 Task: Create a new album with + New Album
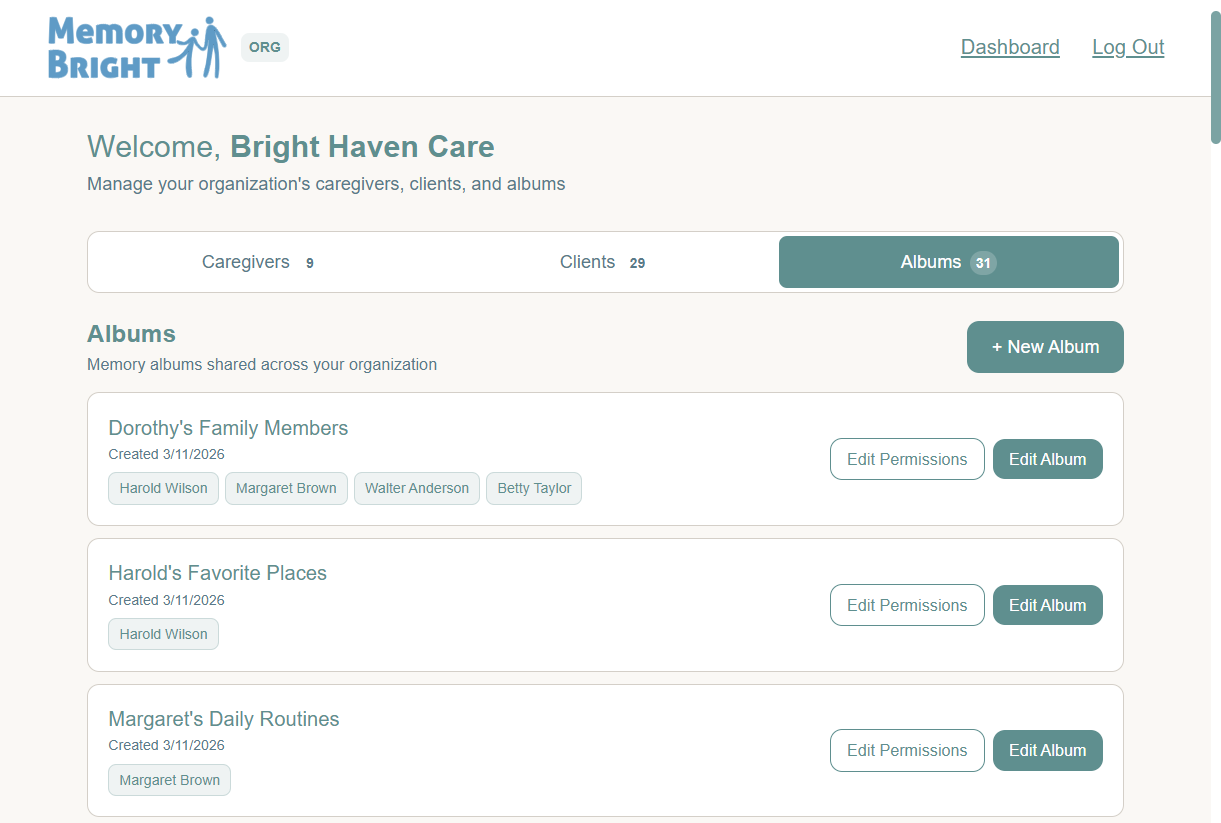click(x=1045, y=347)
